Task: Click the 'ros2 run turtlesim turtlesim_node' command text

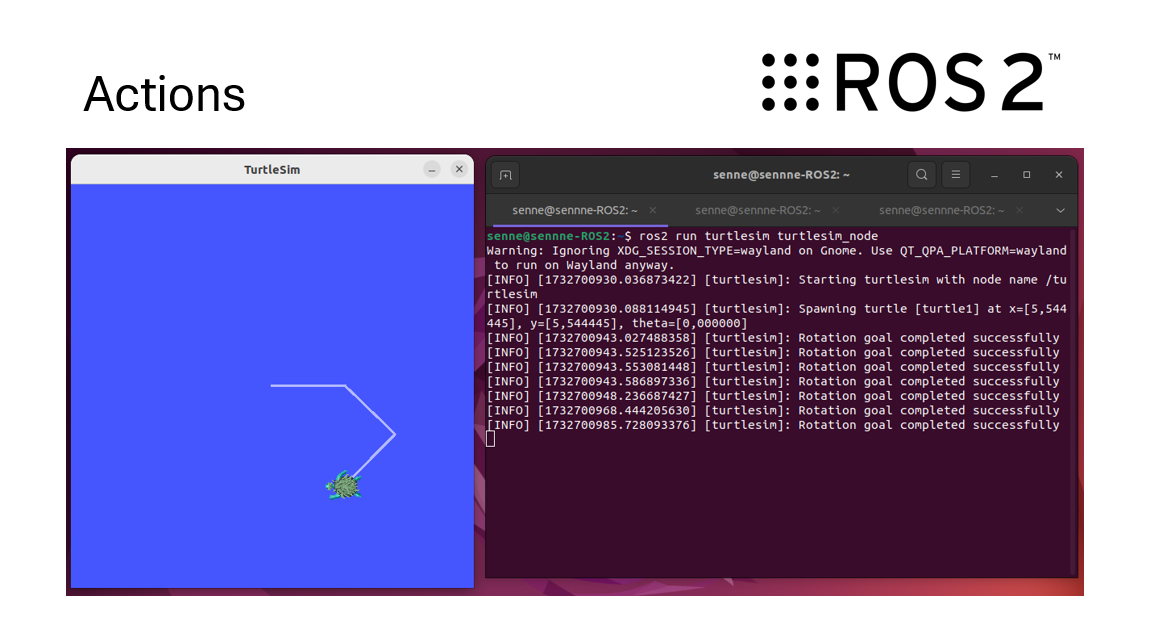Action: [x=758, y=236]
